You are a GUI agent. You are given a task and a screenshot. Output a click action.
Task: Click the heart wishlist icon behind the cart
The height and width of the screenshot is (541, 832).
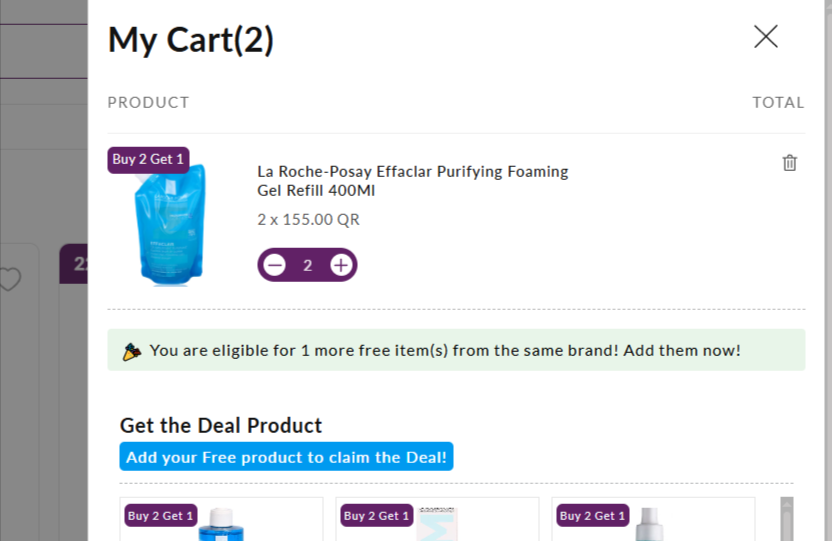click(x=9, y=279)
